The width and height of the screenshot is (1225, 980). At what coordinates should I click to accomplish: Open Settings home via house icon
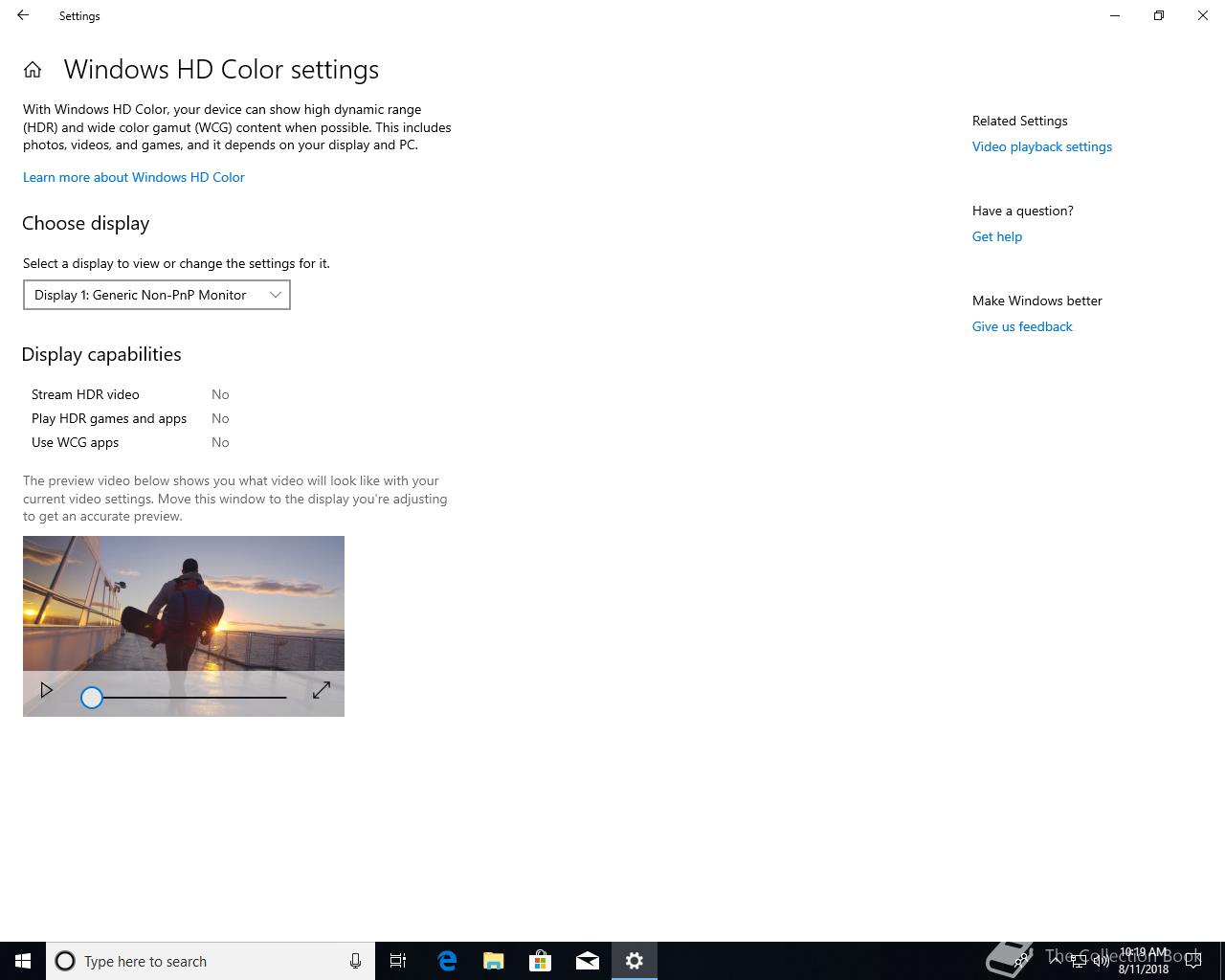pos(33,70)
